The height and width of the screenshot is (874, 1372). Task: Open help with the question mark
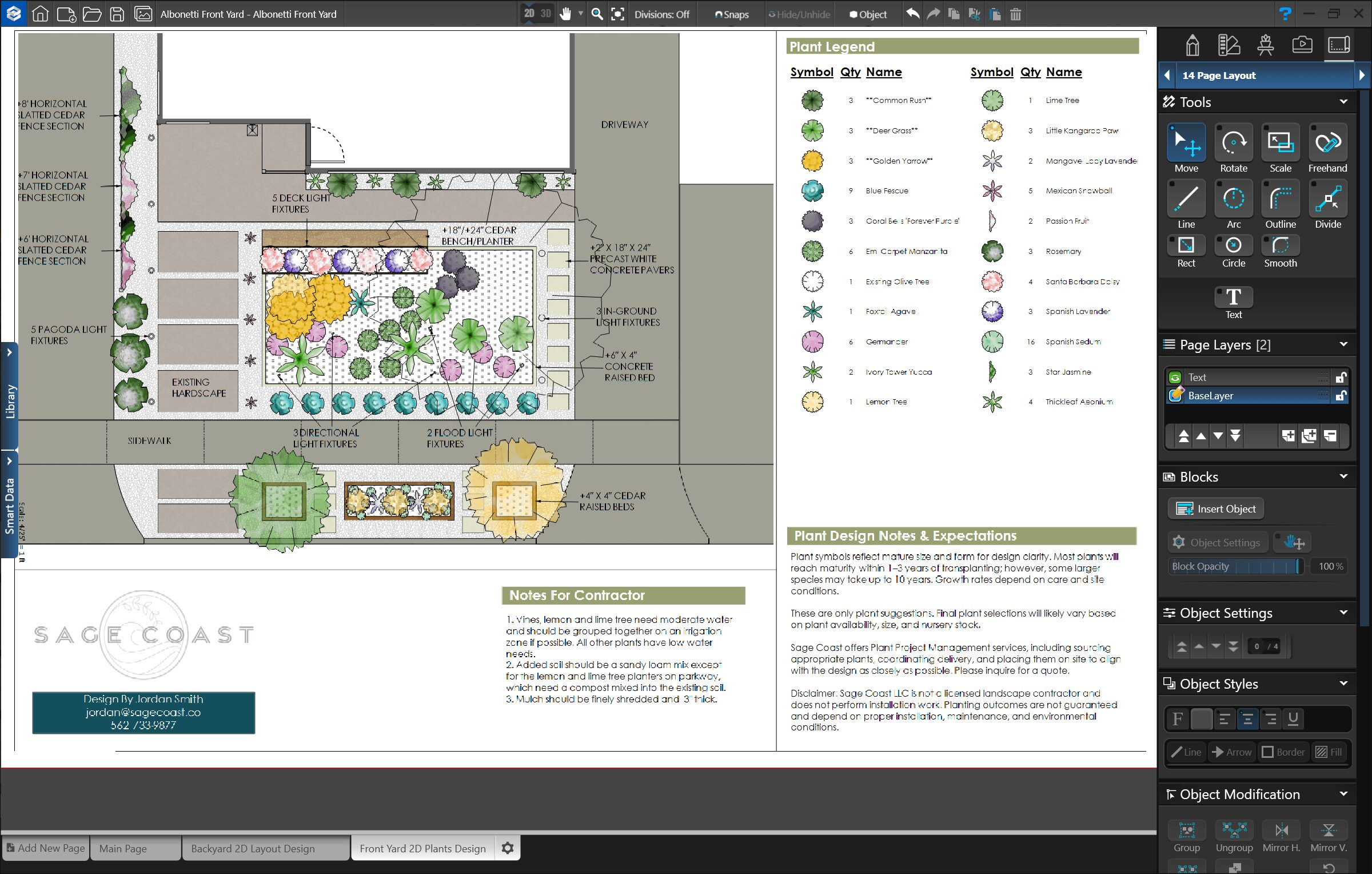(1285, 14)
